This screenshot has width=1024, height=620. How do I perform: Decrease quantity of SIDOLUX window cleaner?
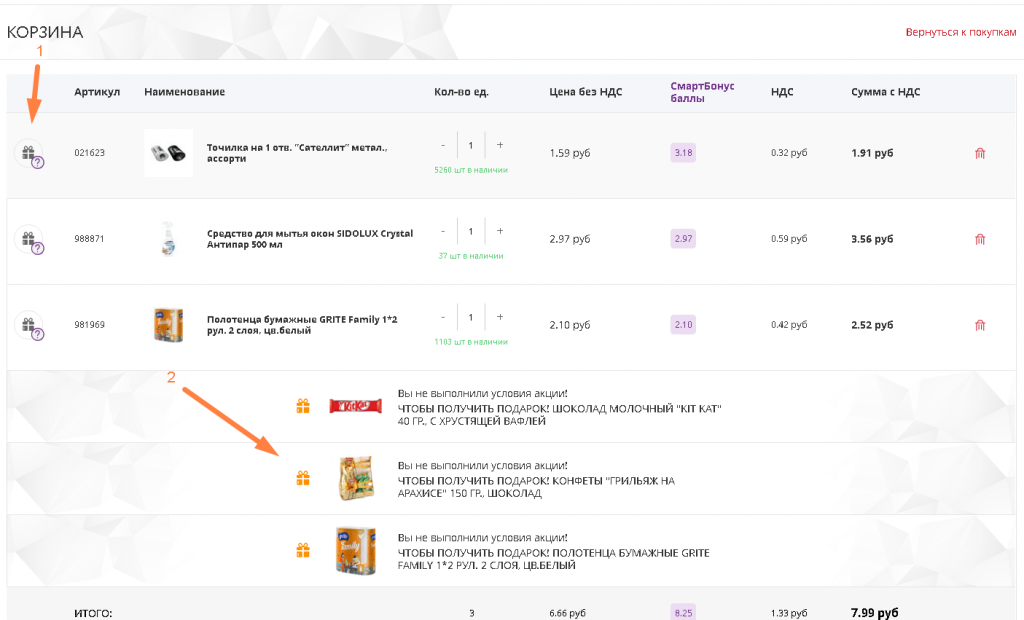click(443, 231)
